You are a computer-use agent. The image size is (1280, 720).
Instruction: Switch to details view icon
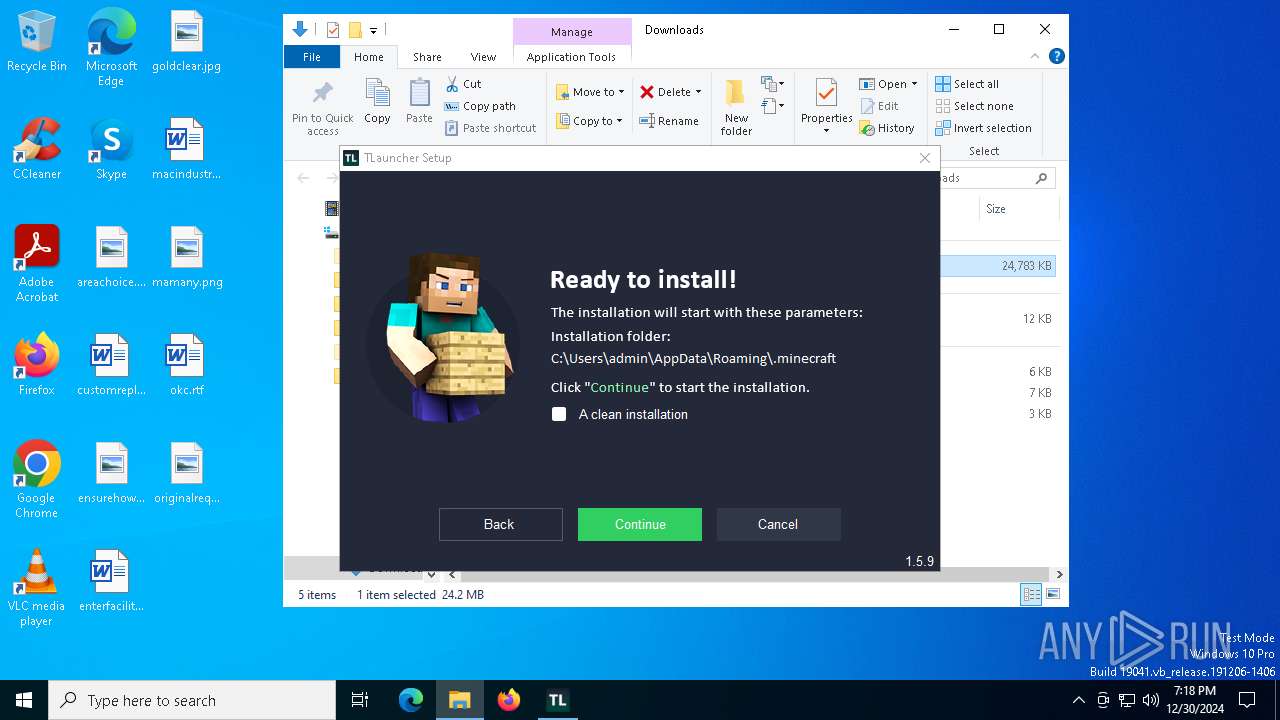tap(1031, 595)
